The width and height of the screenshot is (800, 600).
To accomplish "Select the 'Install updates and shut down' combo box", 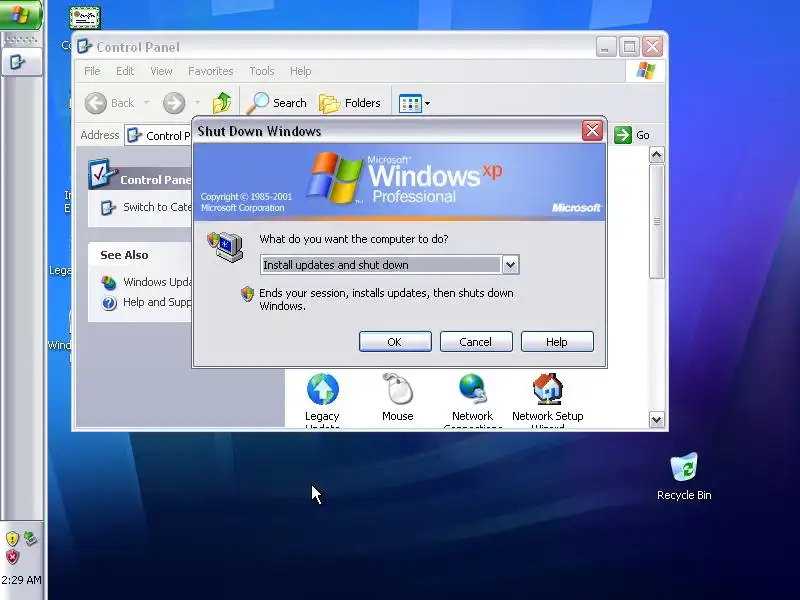I will 390,265.
